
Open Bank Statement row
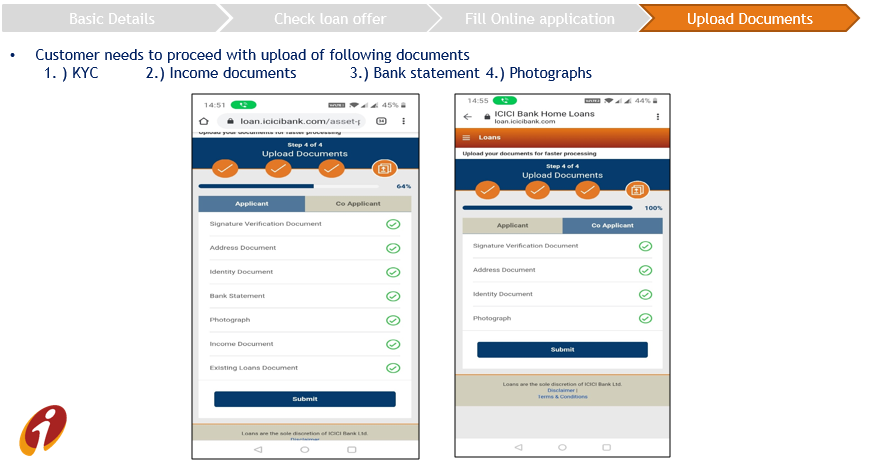(x=305, y=296)
